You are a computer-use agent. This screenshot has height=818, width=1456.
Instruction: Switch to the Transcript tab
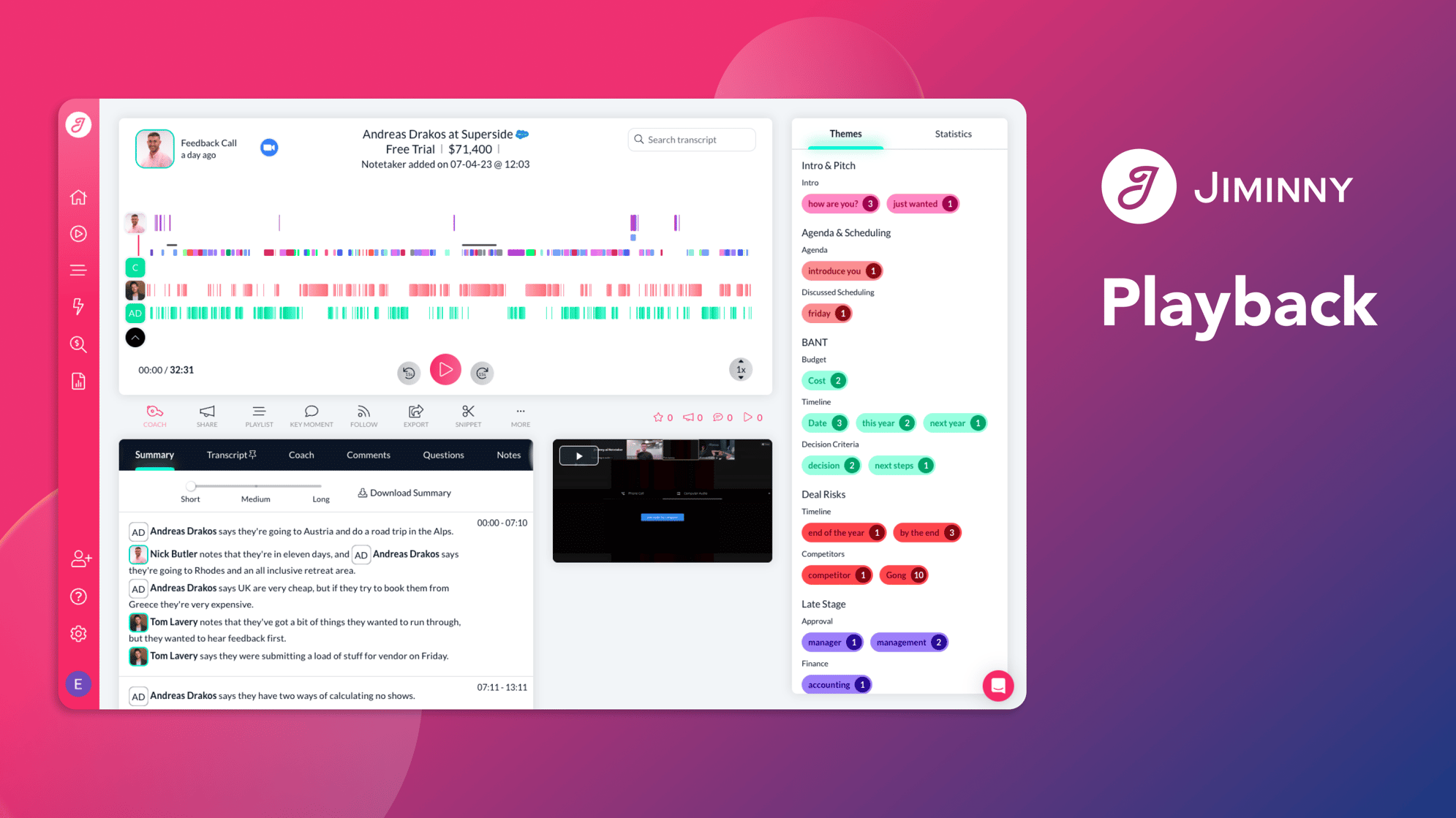point(227,455)
